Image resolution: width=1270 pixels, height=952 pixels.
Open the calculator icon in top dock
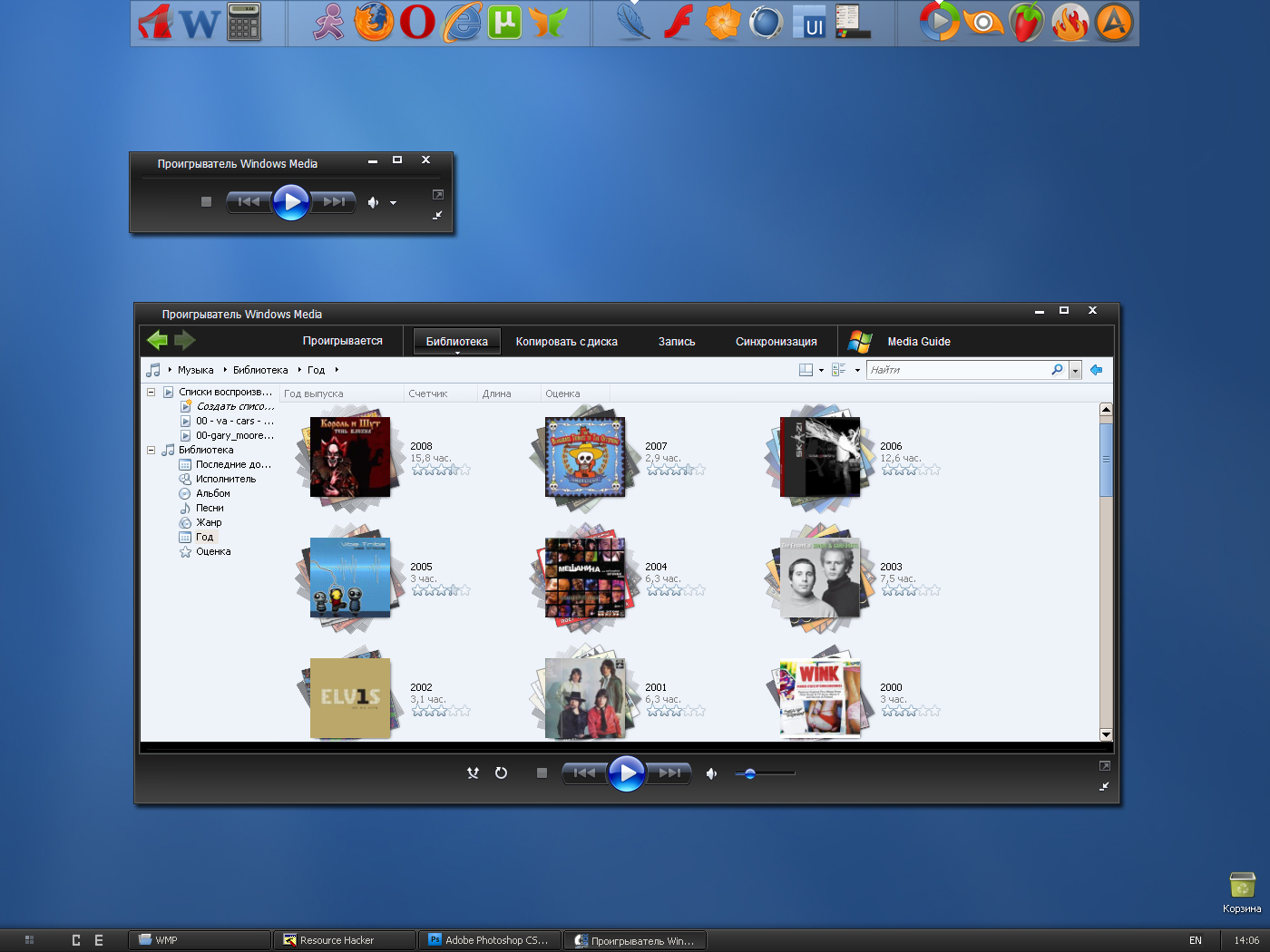243,23
